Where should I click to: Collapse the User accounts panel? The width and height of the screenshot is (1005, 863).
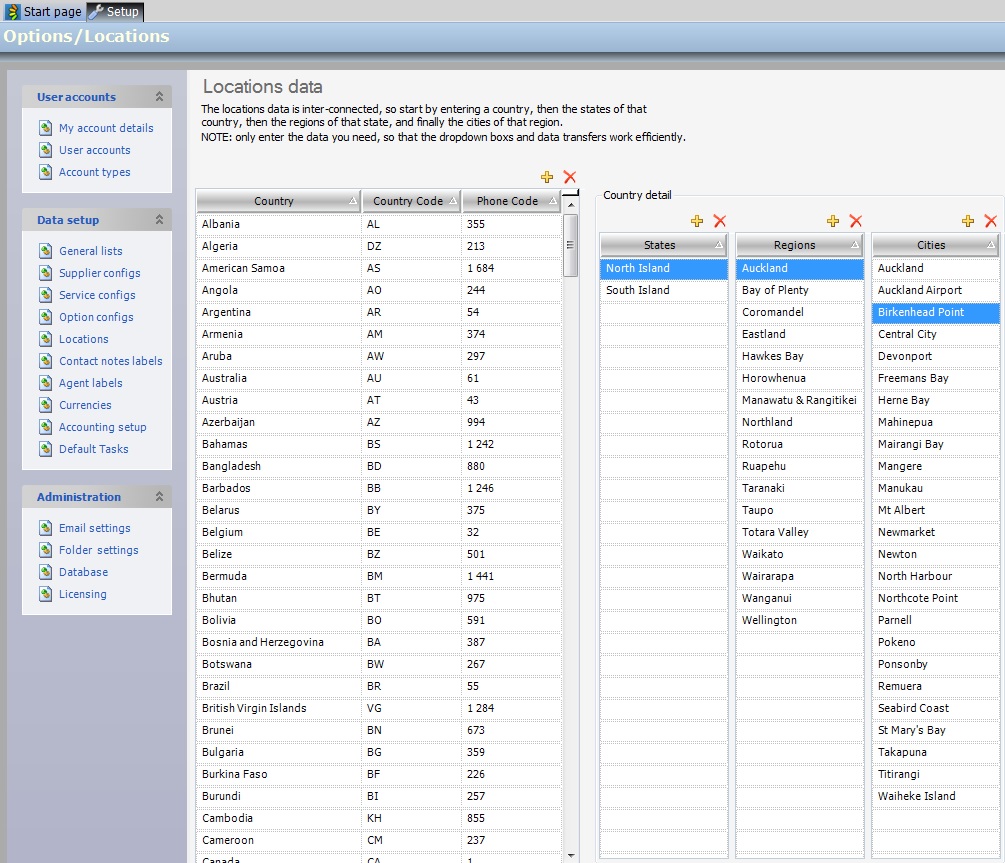point(159,97)
